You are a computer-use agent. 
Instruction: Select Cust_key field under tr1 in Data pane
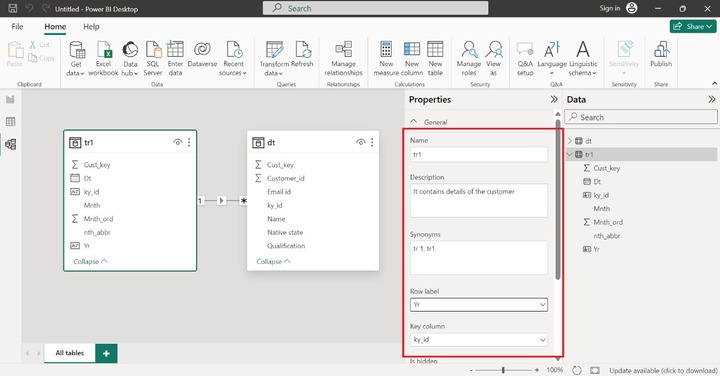pyautogui.click(x=606, y=168)
